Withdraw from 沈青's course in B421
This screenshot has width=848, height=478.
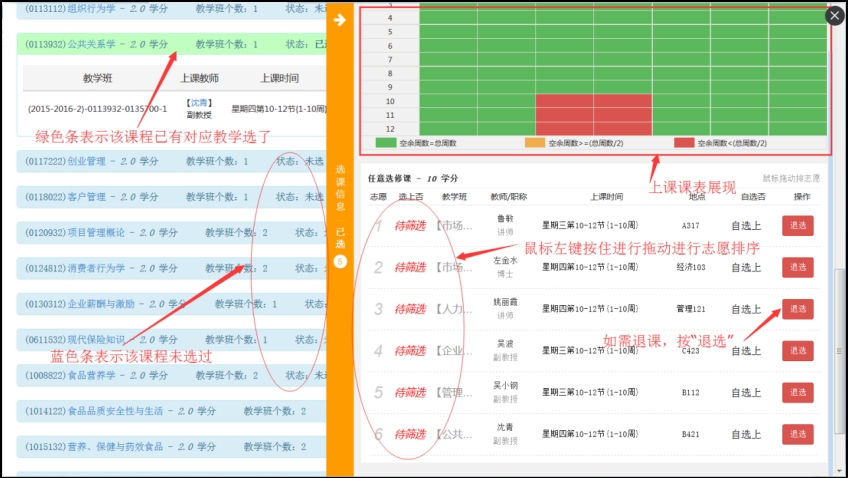pyautogui.click(x=797, y=434)
